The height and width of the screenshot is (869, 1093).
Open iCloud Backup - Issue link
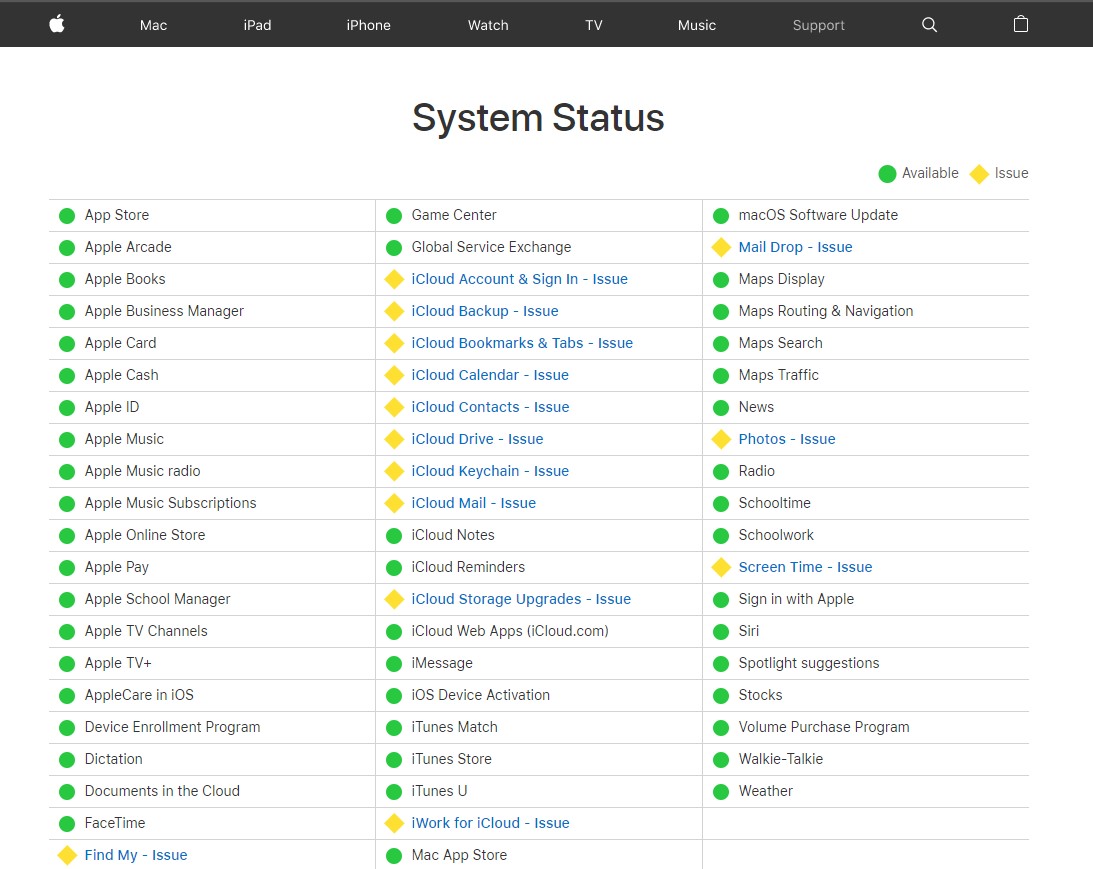(x=484, y=311)
